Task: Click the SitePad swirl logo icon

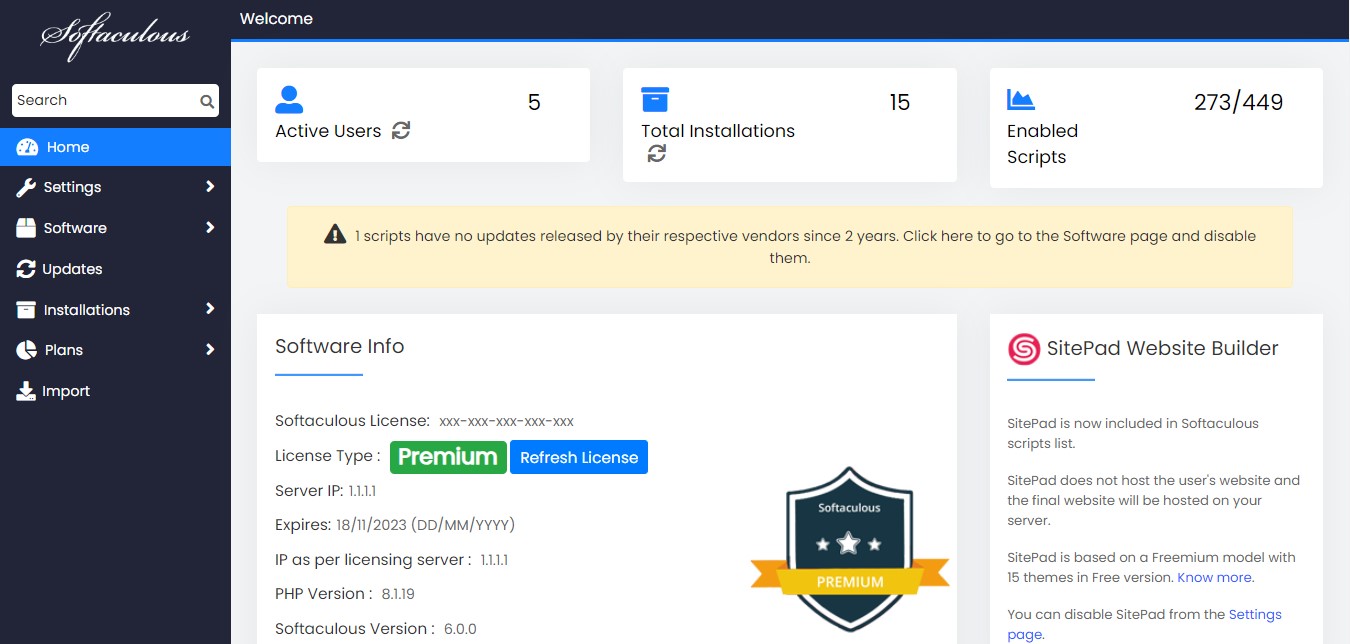Action: [1024, 349]
